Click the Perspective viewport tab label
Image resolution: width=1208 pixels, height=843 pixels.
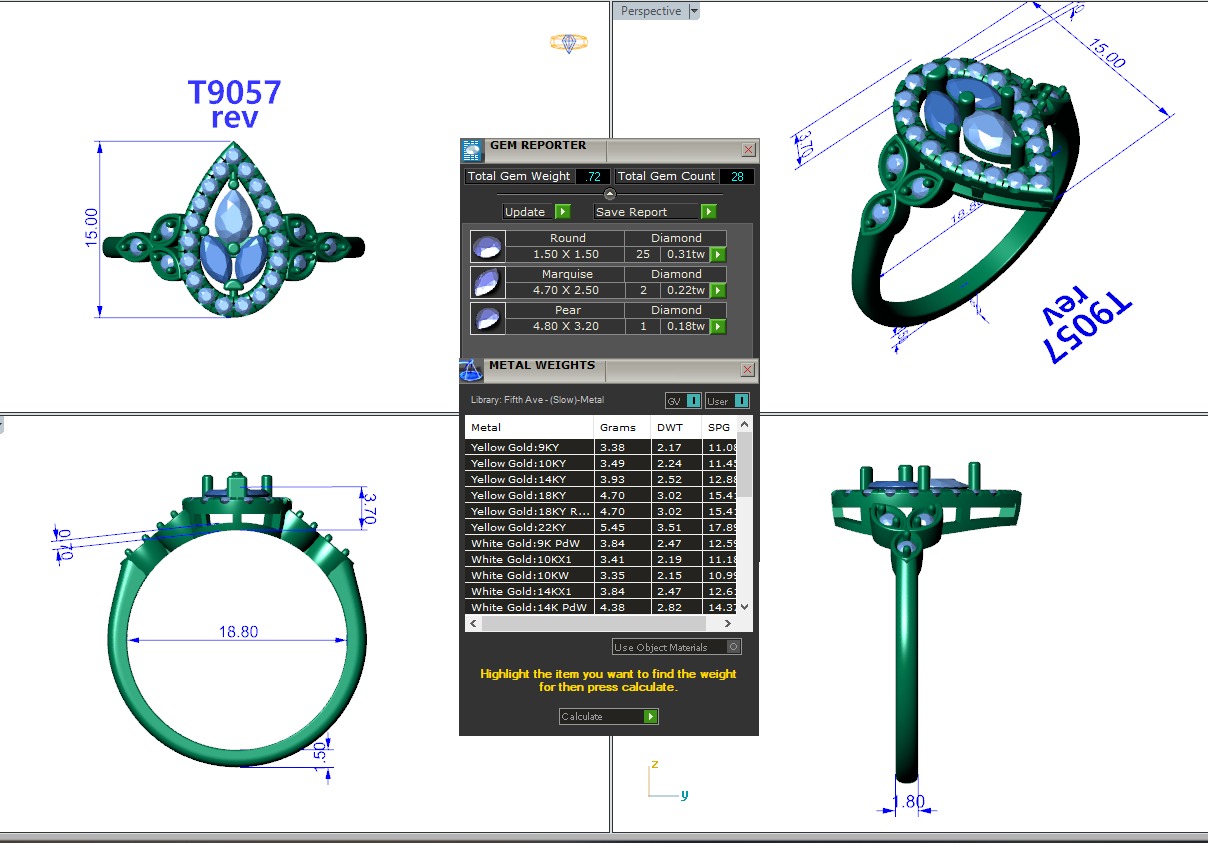pos(650,11)
